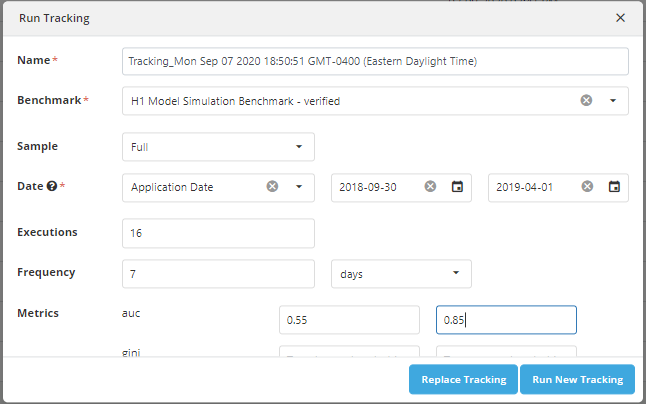
Task: Click the Executions label
Action: click(47, 232)
